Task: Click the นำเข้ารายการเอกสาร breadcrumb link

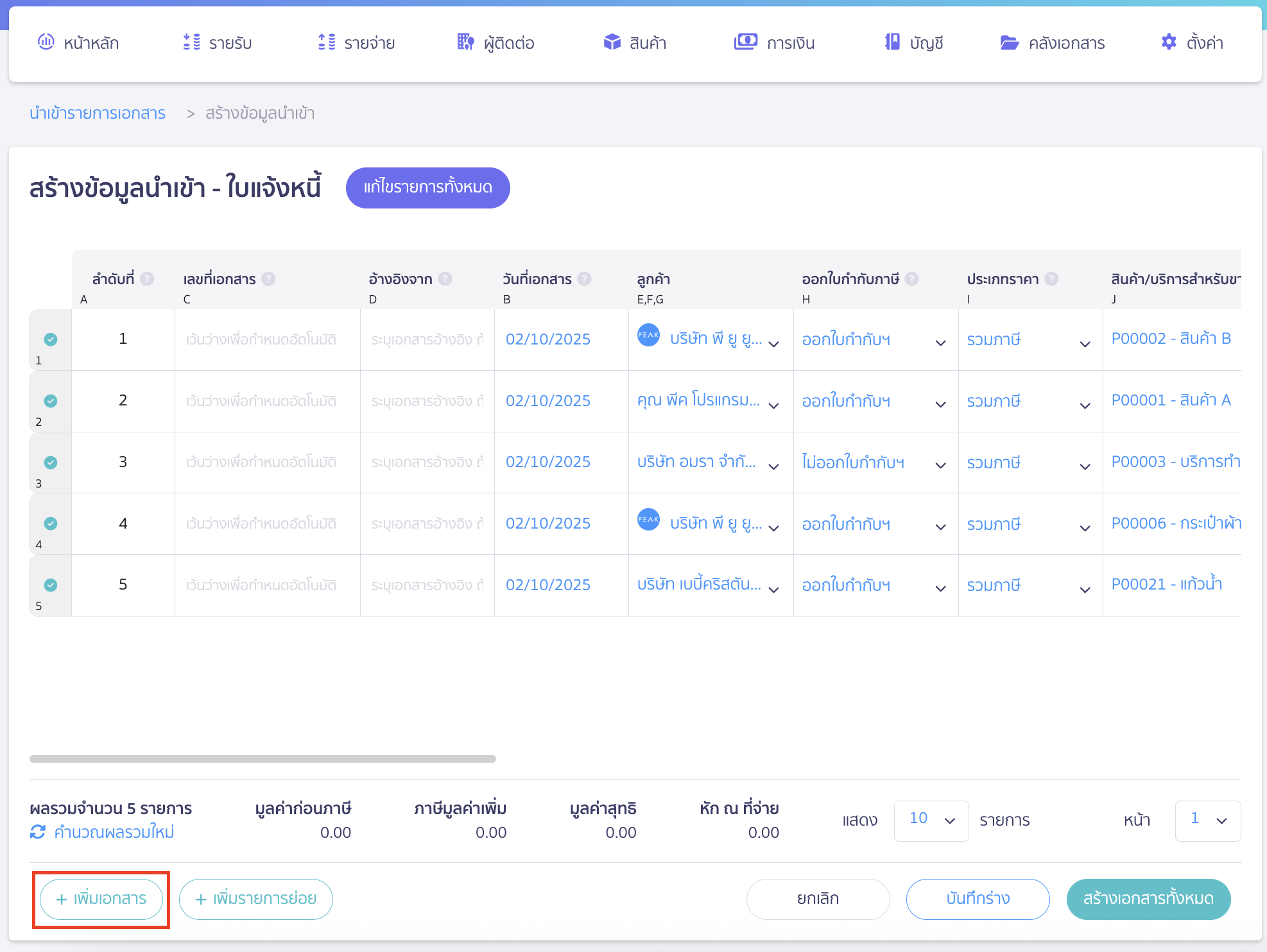Action: click(98, 114)
